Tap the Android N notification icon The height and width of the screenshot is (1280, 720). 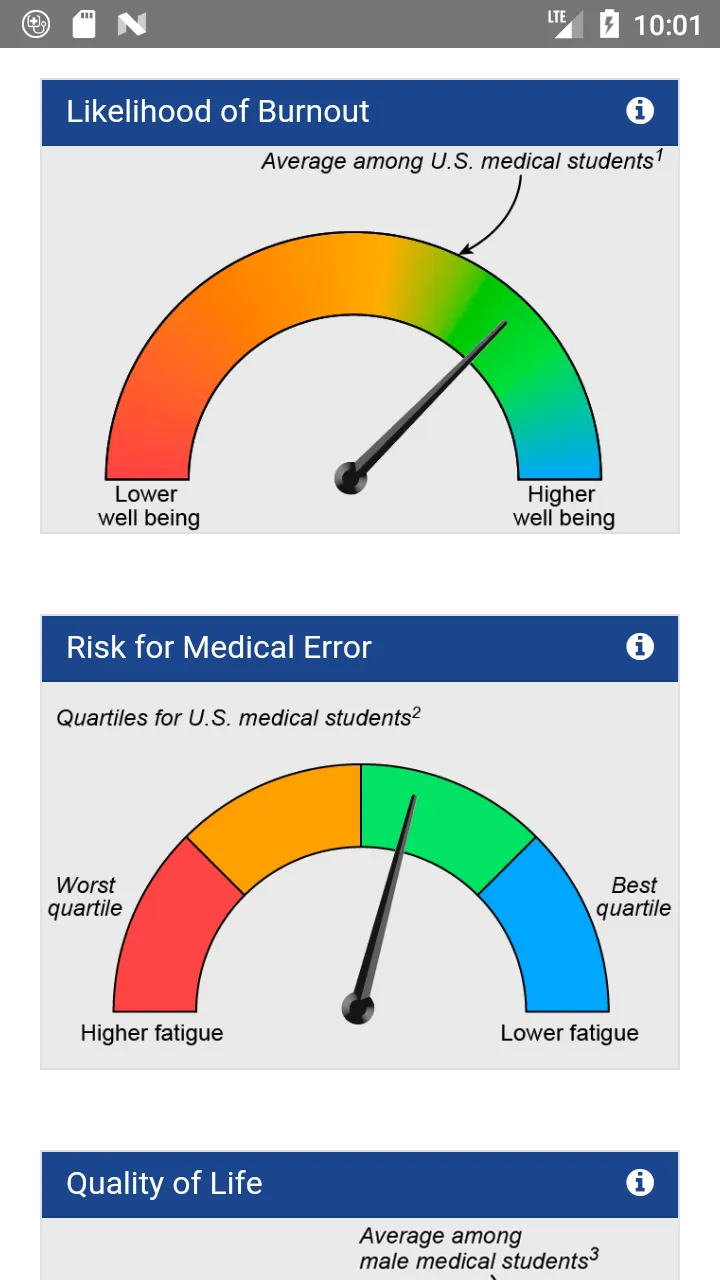(x=132, y=24)
